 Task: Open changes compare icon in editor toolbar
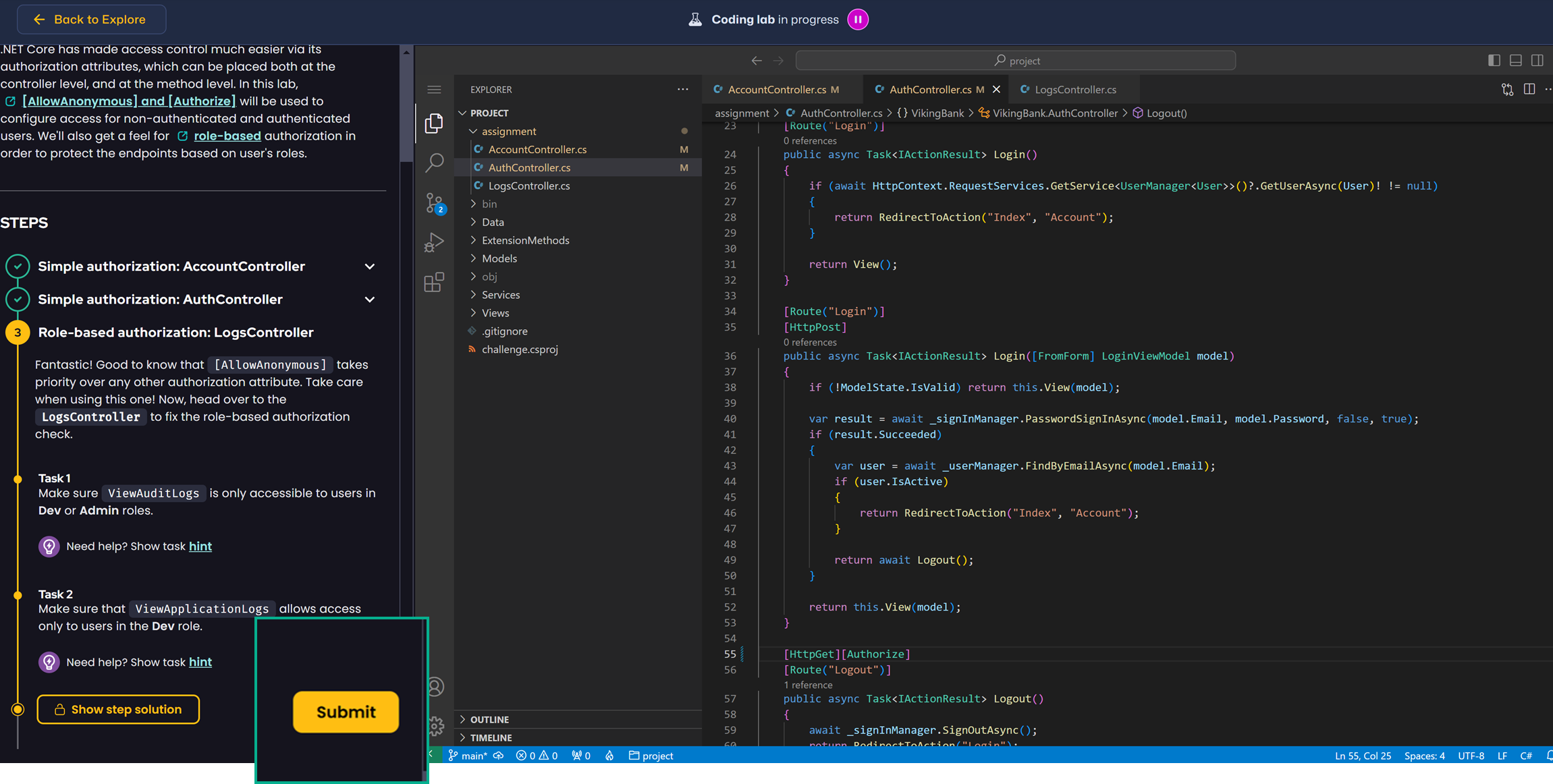pyautogui.click(x=1507, y=90)
